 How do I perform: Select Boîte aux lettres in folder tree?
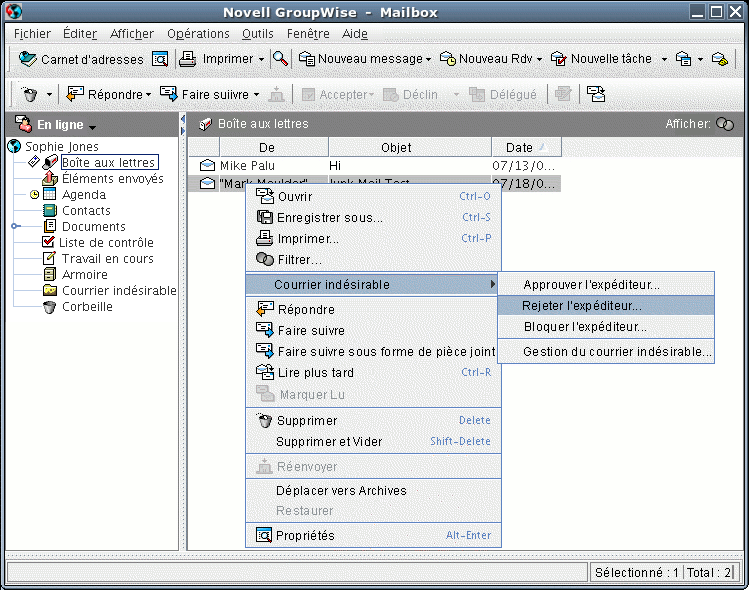click(109, 163)
